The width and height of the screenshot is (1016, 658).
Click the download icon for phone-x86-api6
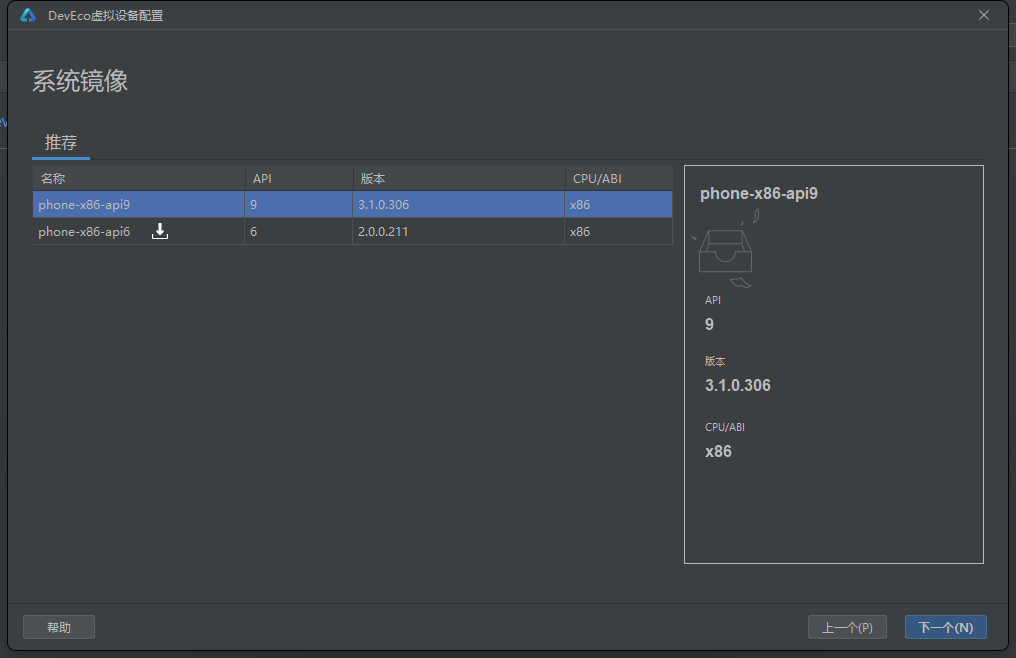click(x=160, y=231)
